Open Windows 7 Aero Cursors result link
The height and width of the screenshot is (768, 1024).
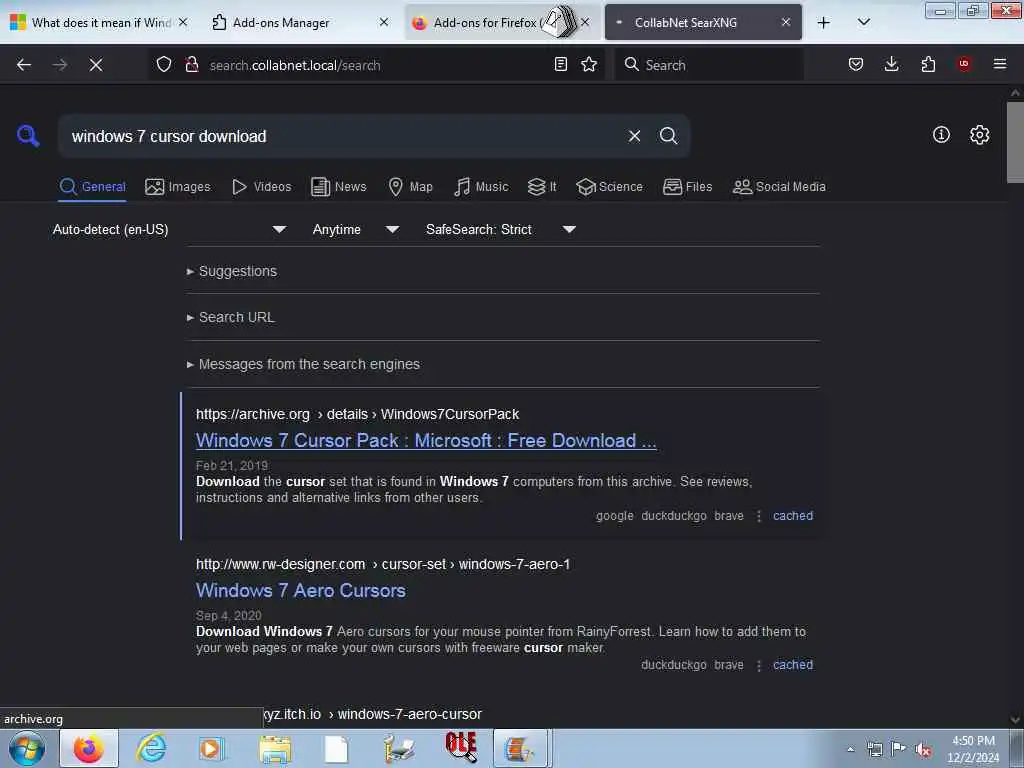300,591
